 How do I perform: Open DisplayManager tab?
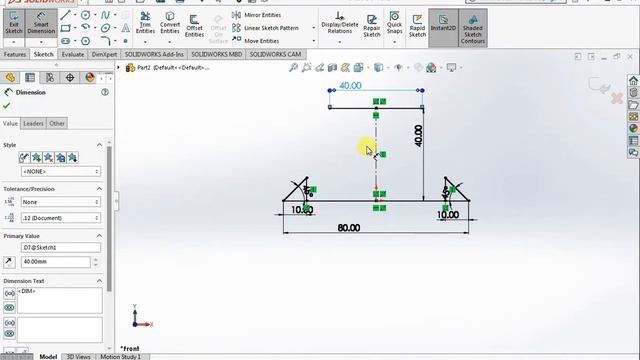(x=89, y=78)
